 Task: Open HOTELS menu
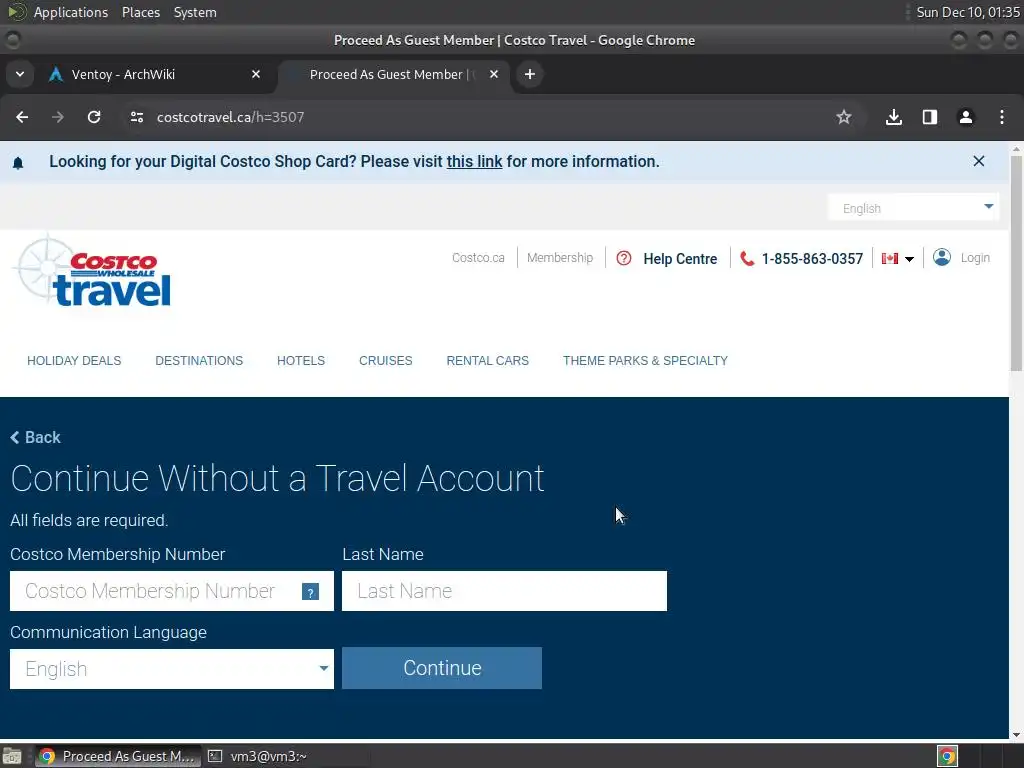pyautogui.click(x=301, y=360)
